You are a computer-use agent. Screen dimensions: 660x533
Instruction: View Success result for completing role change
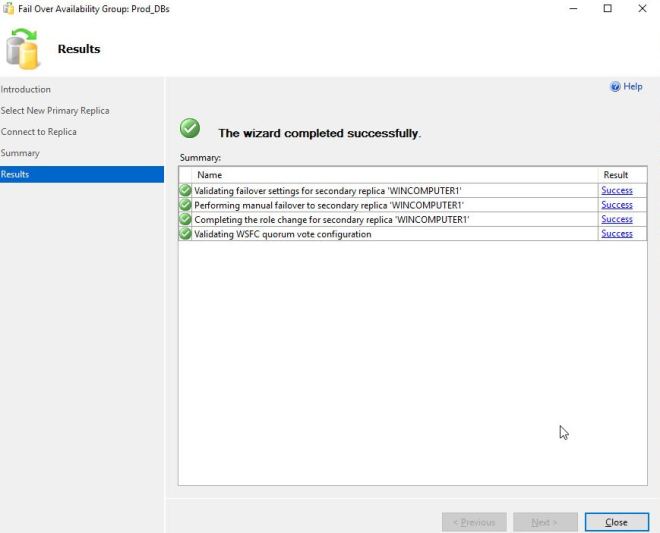coord(616,219)
